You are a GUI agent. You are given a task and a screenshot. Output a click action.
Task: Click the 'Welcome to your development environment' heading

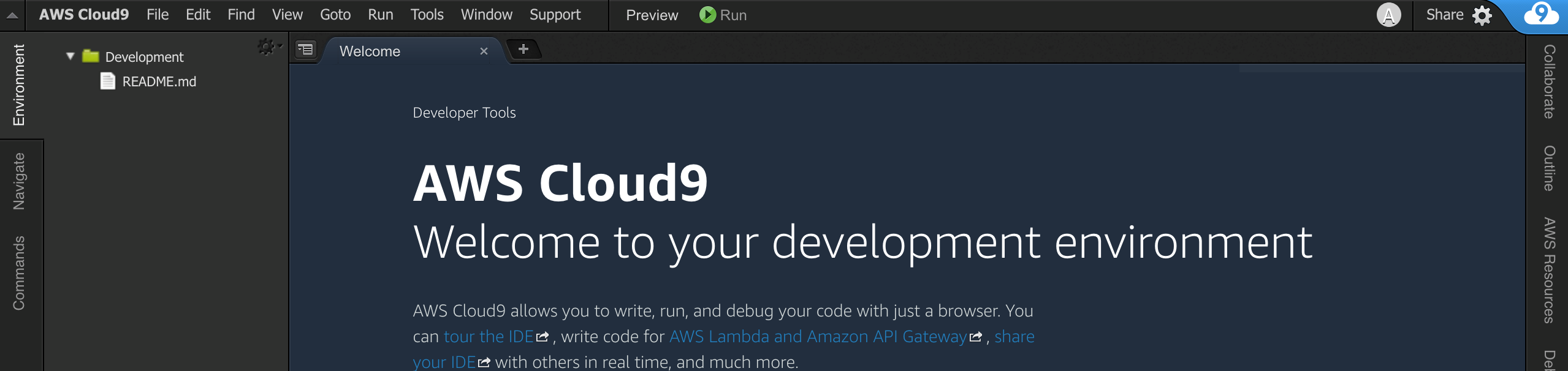(x=862, y=242)
